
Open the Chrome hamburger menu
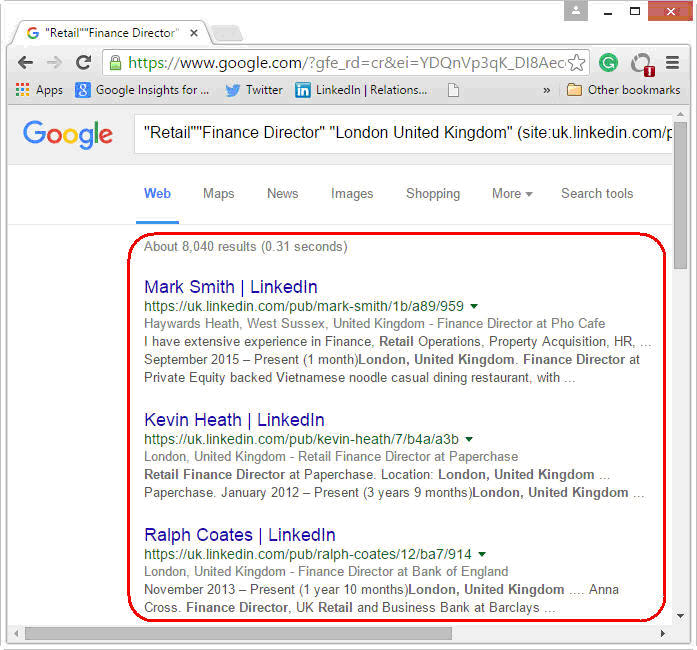[x=673, y=63]
